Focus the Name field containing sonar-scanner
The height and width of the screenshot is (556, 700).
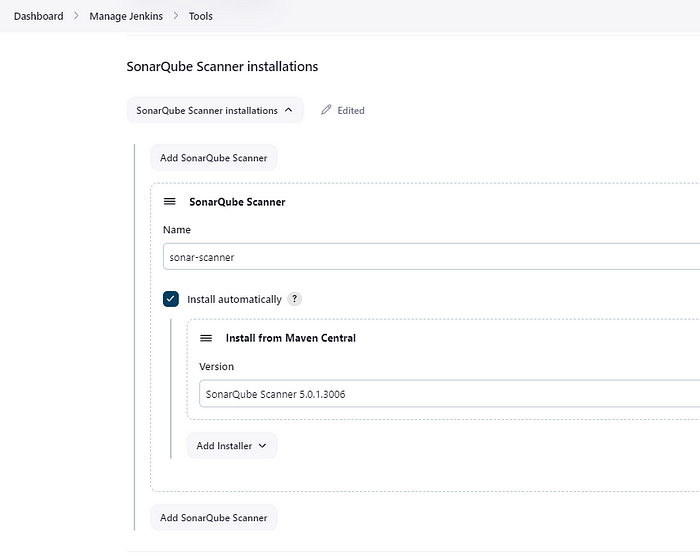pos(431,257)
